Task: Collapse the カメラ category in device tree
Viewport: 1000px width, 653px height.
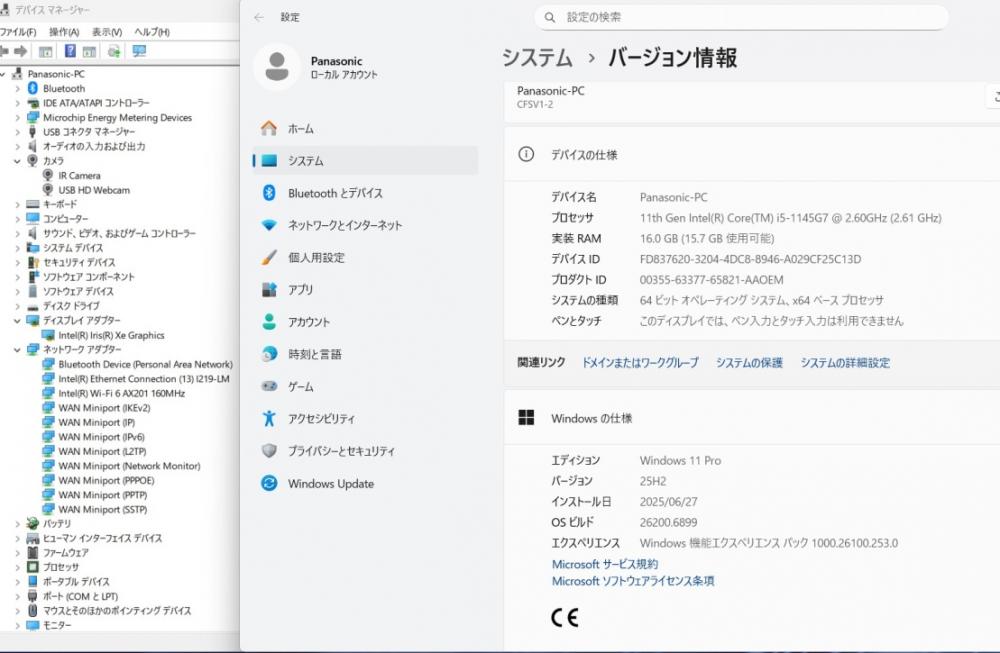Action: tap(17, 161)
